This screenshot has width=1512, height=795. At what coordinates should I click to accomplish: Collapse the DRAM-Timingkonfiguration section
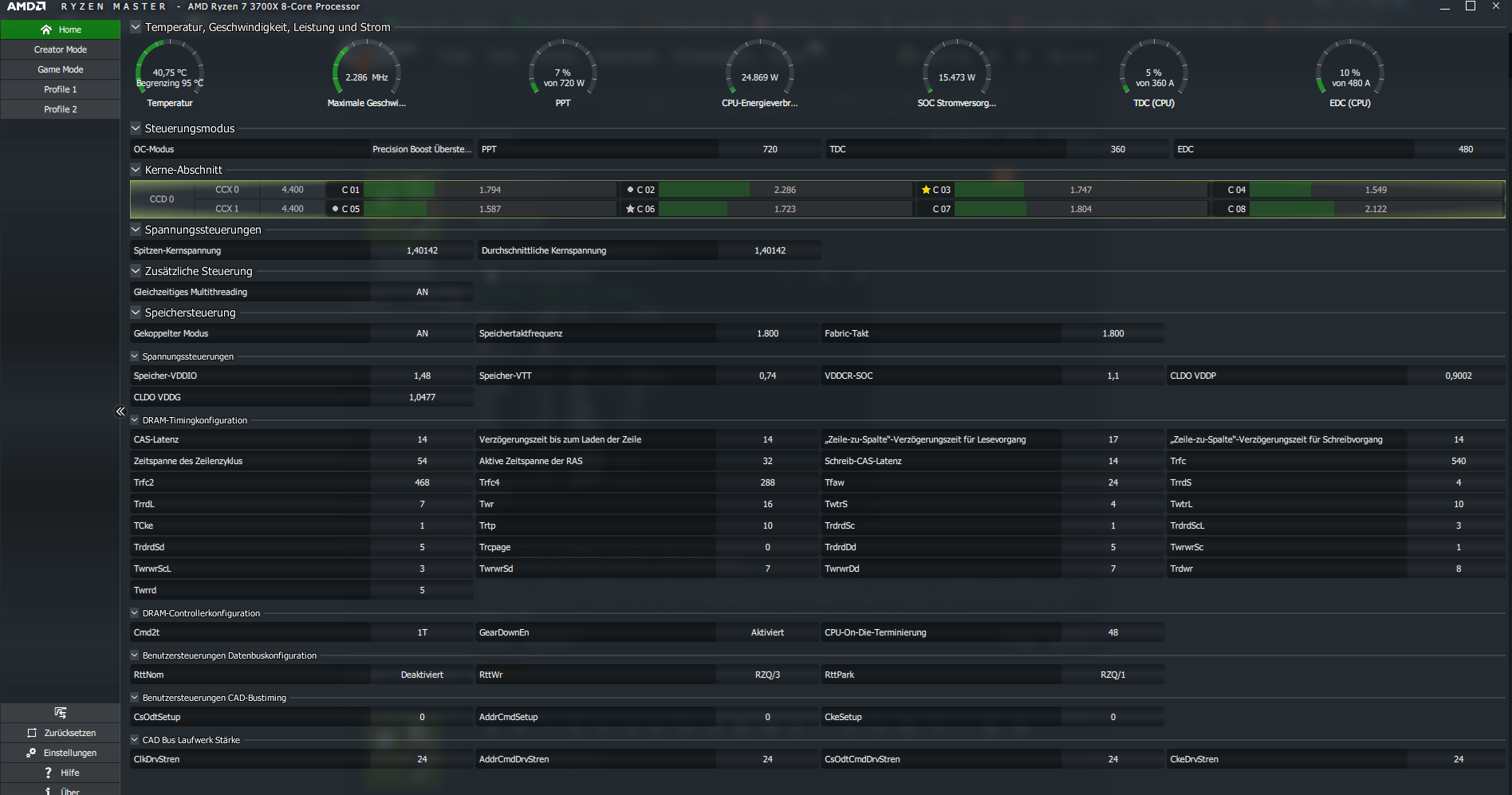coord(135,419)
